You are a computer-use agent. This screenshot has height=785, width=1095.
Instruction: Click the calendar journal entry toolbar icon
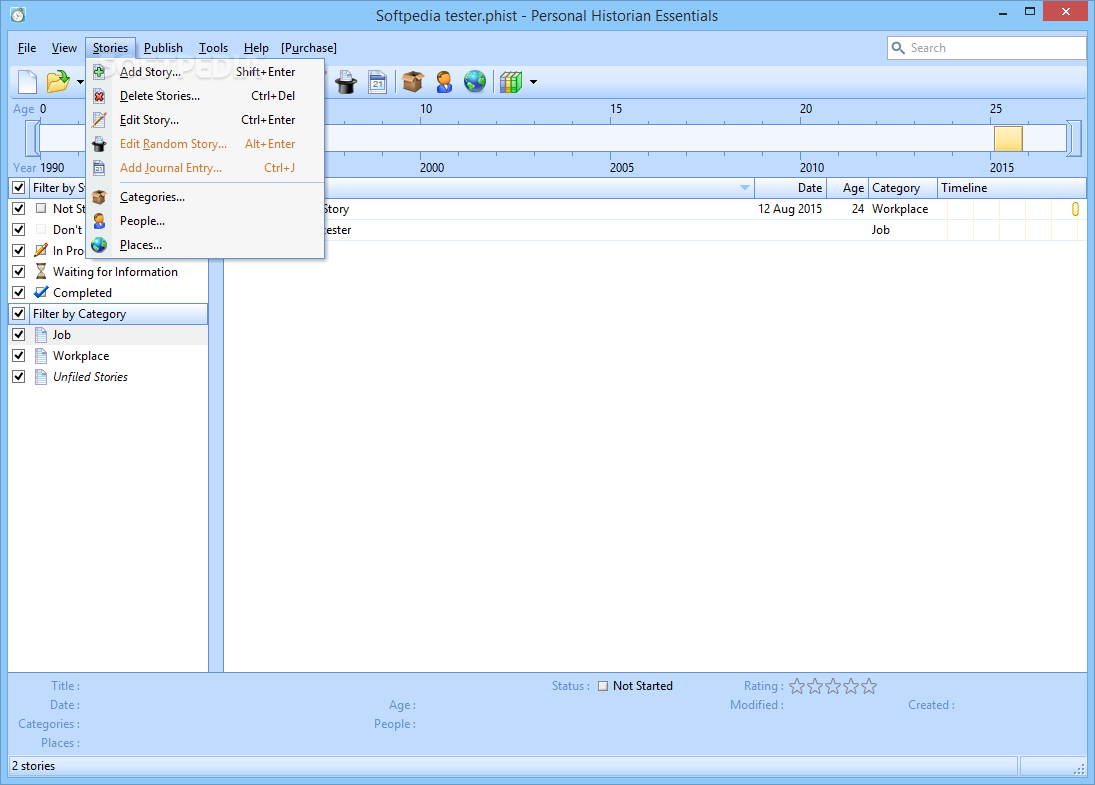378,82
